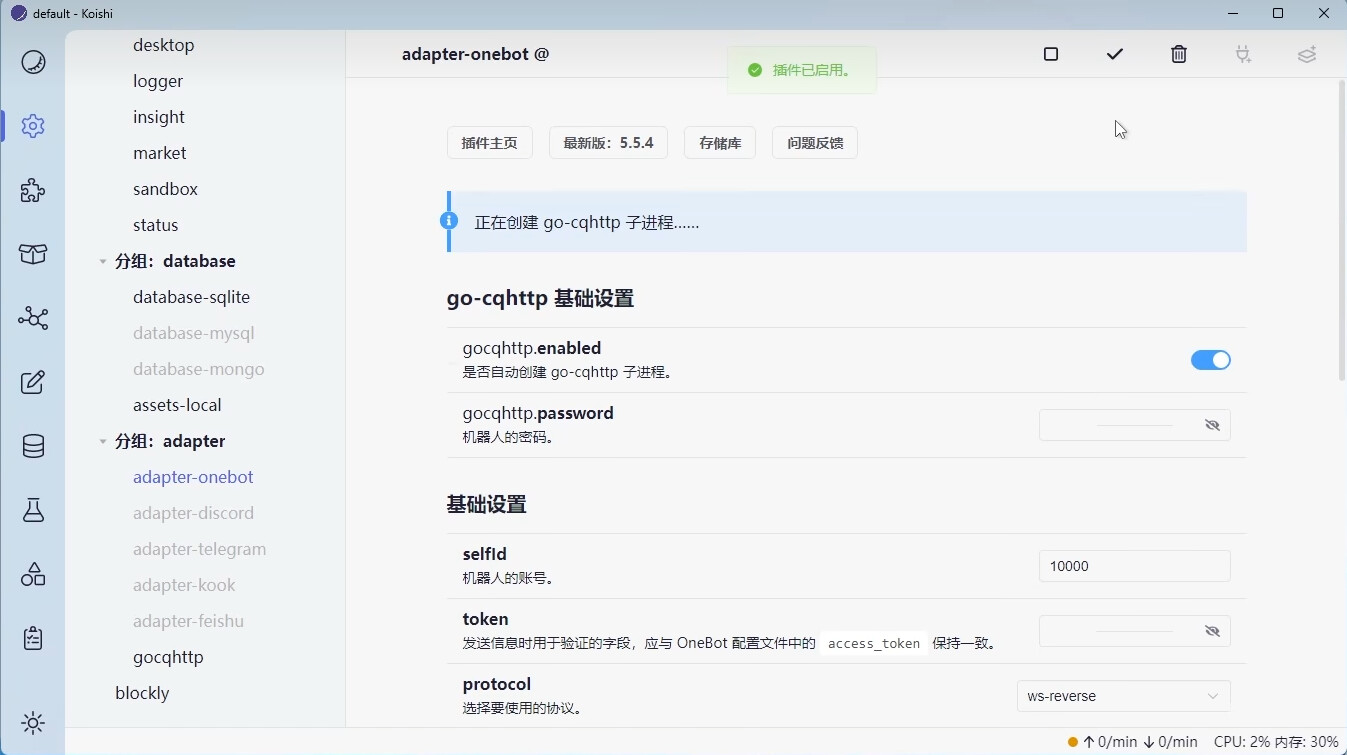The width and height of the screenshot is (1347, 755).
Task: Reveal the token field hidden value
Action: [1213, 630]
